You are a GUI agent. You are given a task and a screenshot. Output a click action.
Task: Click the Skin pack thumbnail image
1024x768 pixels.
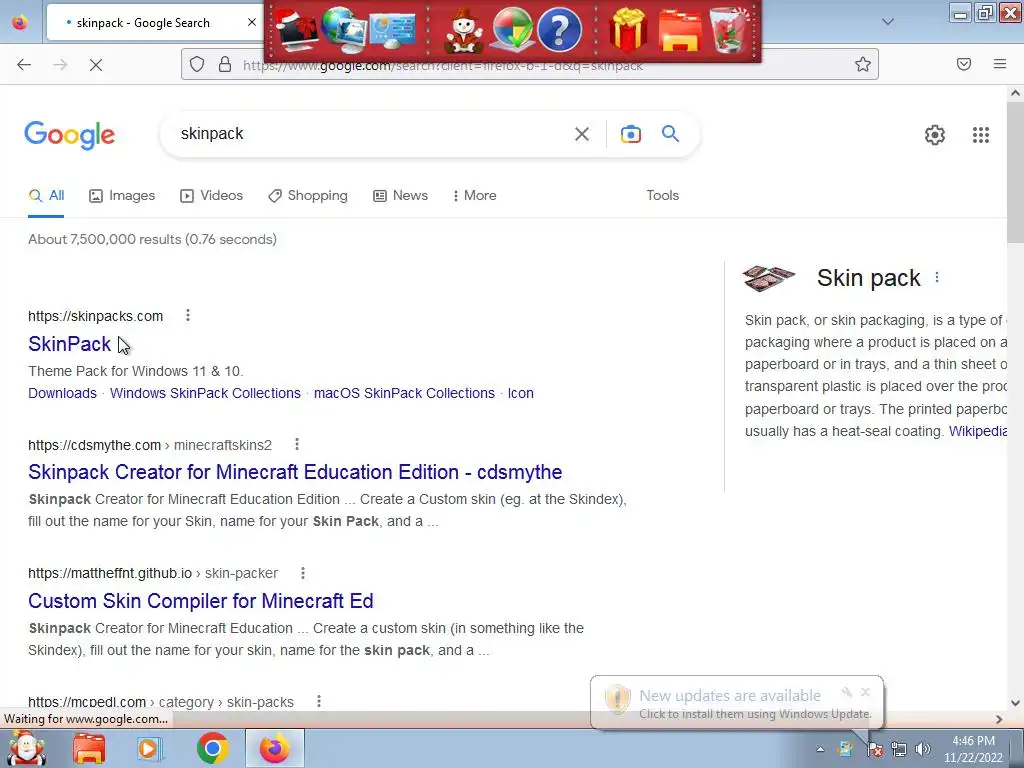[769, 278]
